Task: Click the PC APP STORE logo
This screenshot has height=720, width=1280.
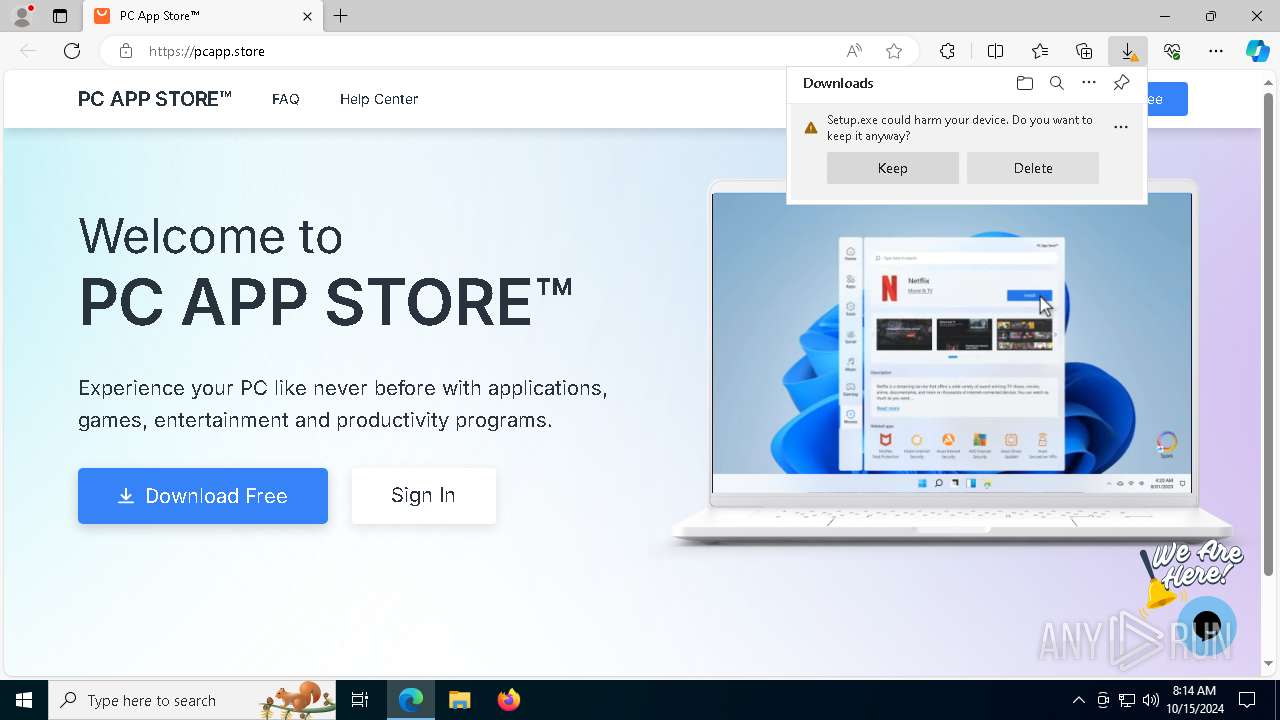Action: click(155, 99)
